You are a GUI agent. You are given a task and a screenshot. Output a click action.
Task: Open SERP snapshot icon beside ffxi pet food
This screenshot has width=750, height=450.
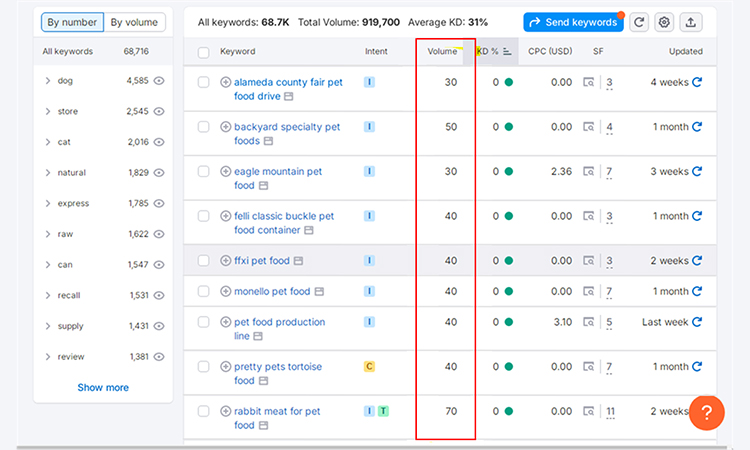point(298,261)
